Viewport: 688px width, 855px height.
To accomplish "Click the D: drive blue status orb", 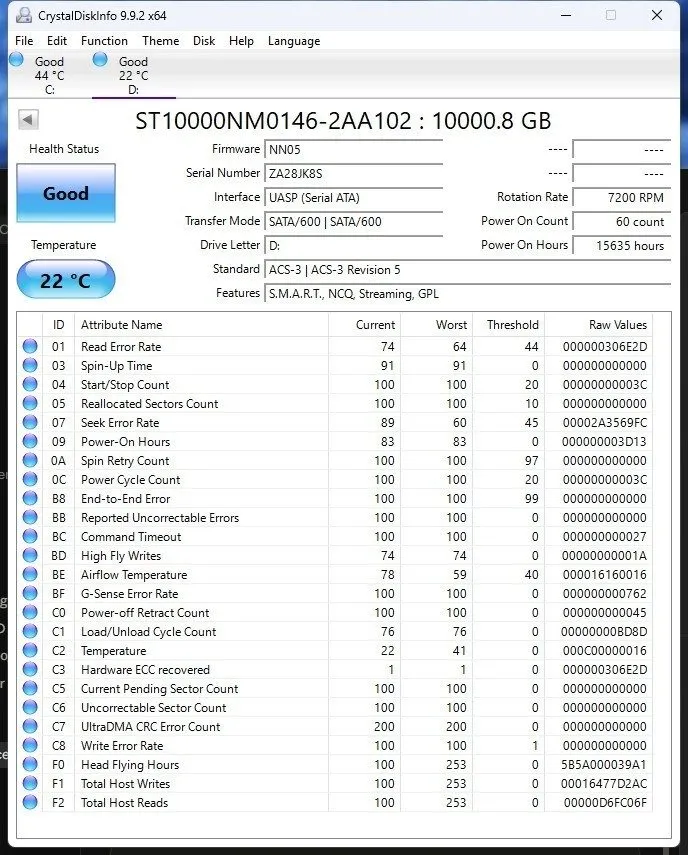I will 100,59.
